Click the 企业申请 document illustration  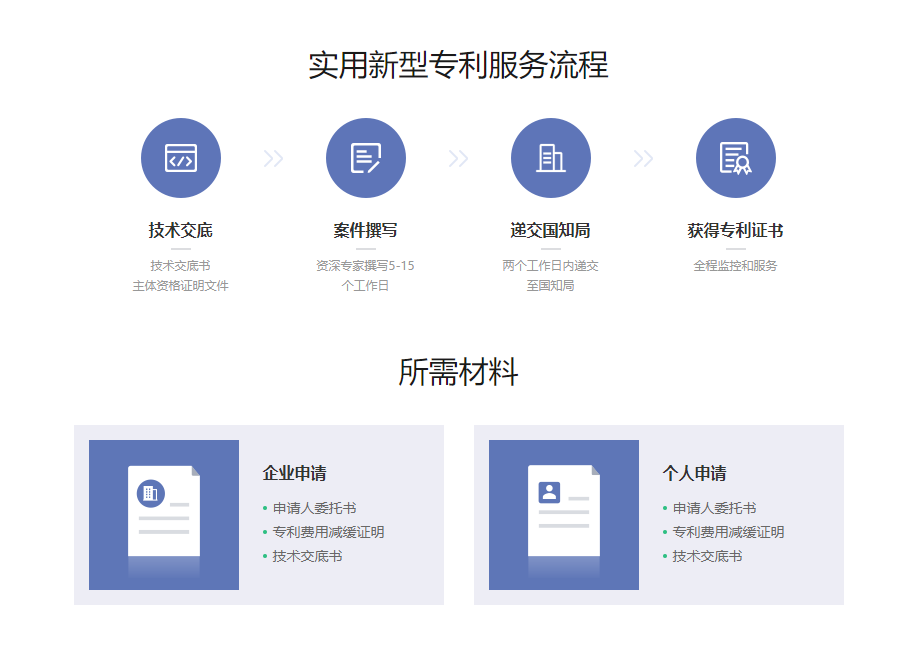click(164, 515)
